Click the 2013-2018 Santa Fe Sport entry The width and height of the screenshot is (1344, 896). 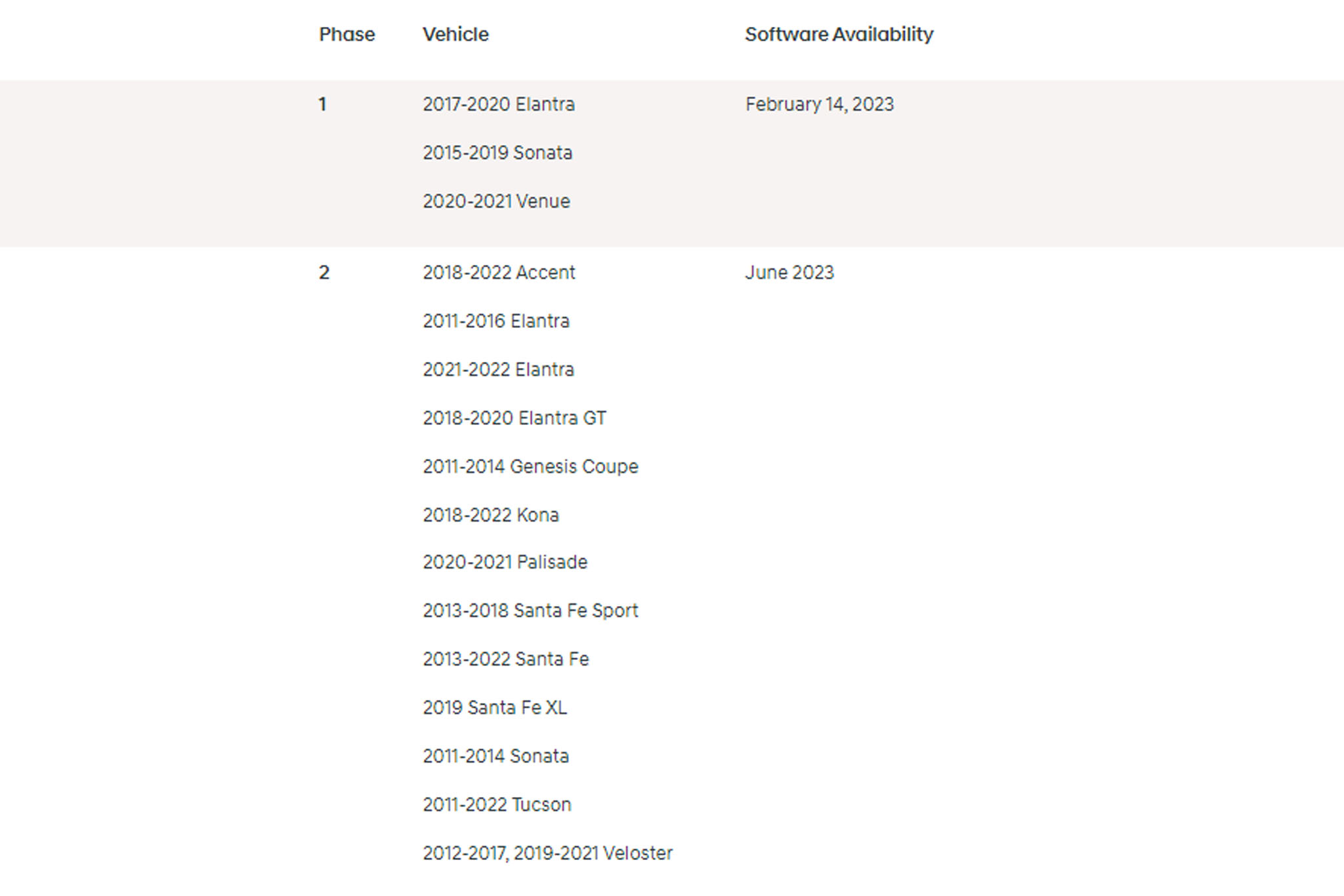coord(530,611)
